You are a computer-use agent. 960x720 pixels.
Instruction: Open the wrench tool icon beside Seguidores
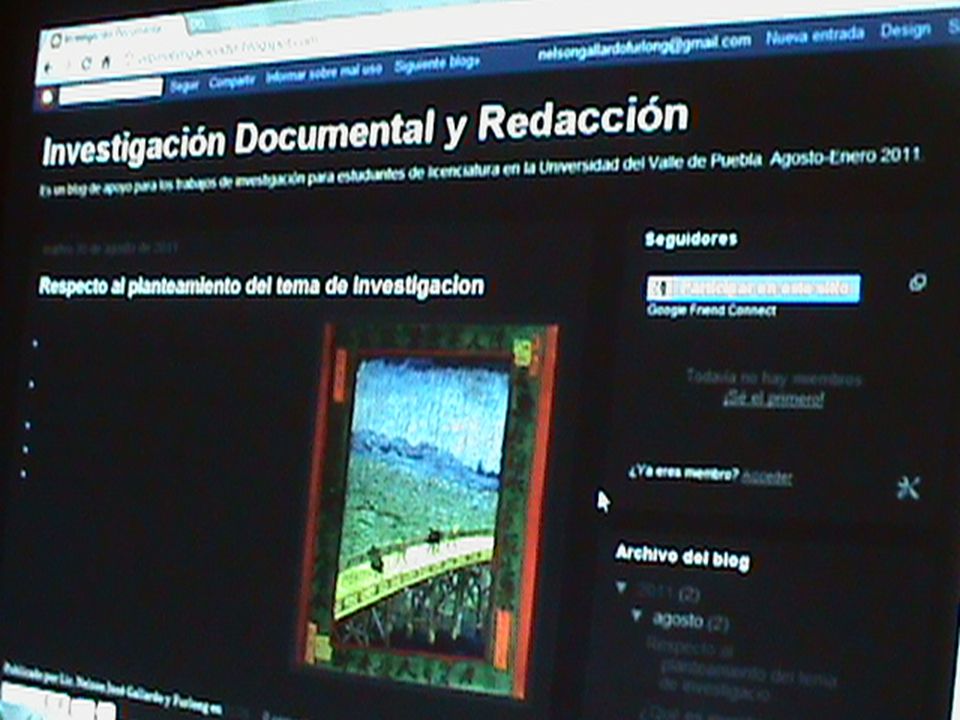tap(908, 488)
